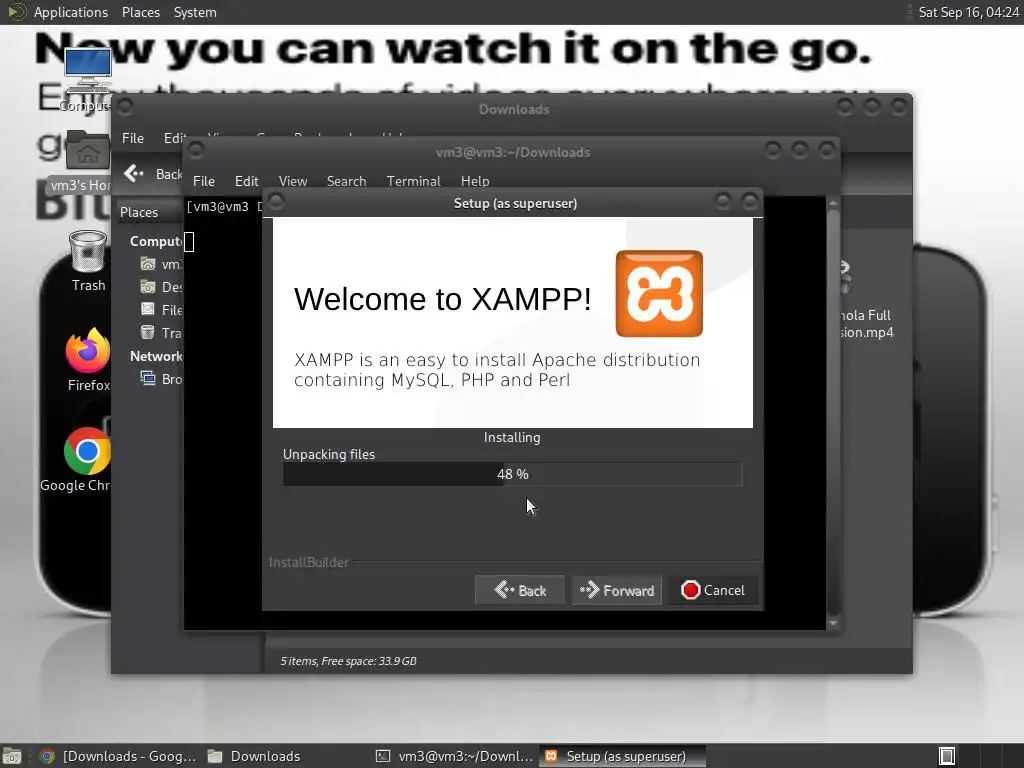Click the Forward button in Setup dialog
Image resolution: width=1024 pixels, height=768 pixels.
[616, 590]
